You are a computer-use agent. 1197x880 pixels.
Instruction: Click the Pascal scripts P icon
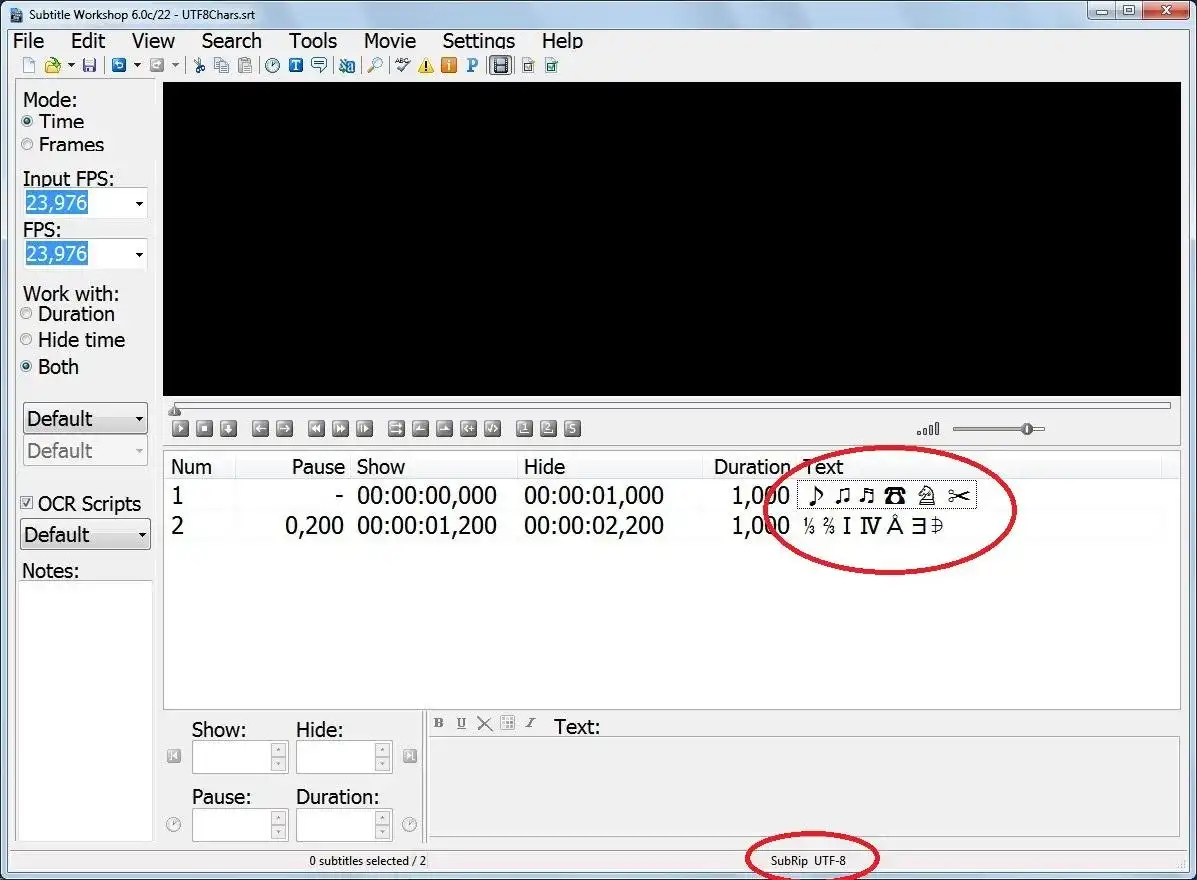(471, 65)
